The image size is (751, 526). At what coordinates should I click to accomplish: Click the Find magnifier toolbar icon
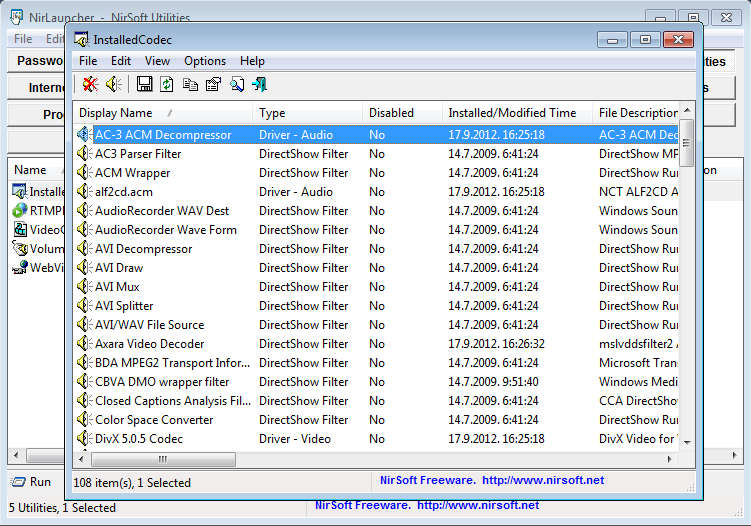click(x=237, y=84)
